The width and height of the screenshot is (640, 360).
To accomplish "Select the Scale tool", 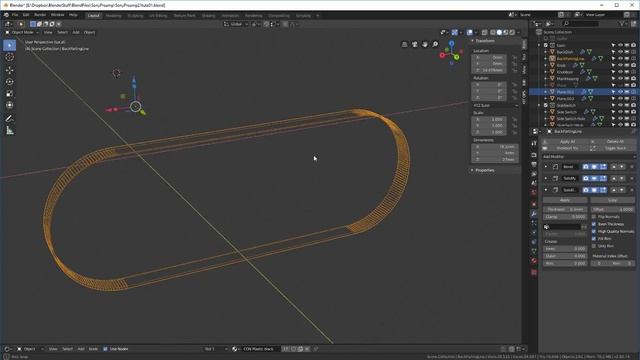I will click(9, 93).
